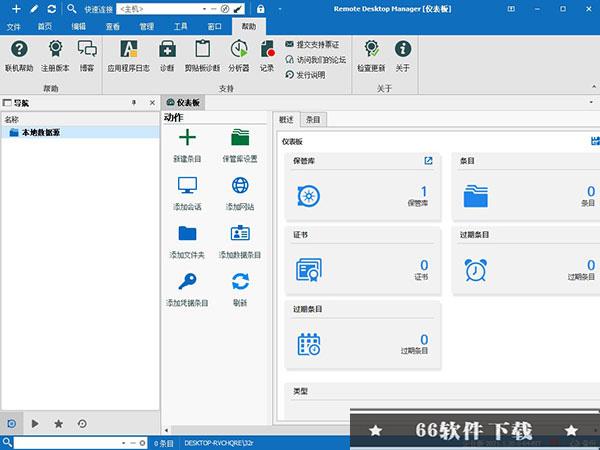The image size is (600, 450).
Task: Switch to the 查看 ribbon tab
Action: click(x=112, y=26)
